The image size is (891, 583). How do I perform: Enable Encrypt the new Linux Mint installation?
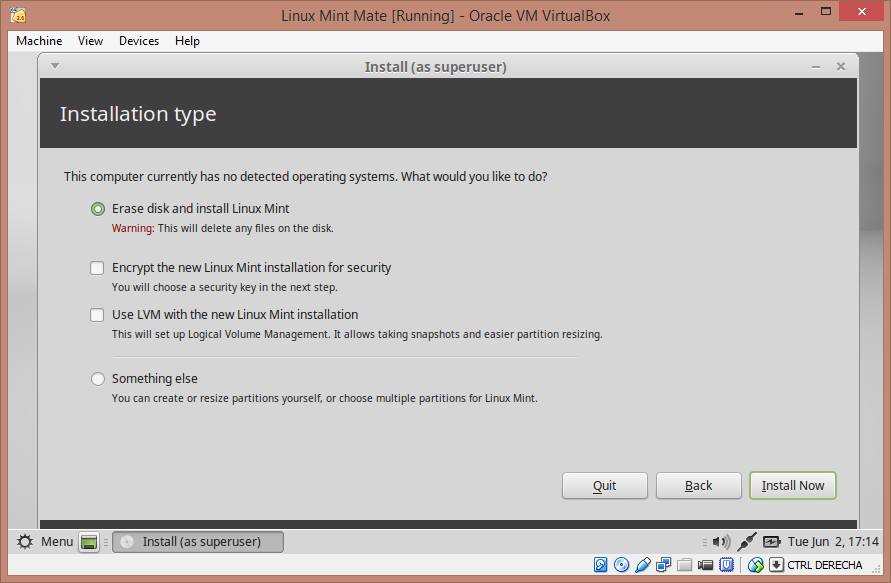click(x=97, y=268)
